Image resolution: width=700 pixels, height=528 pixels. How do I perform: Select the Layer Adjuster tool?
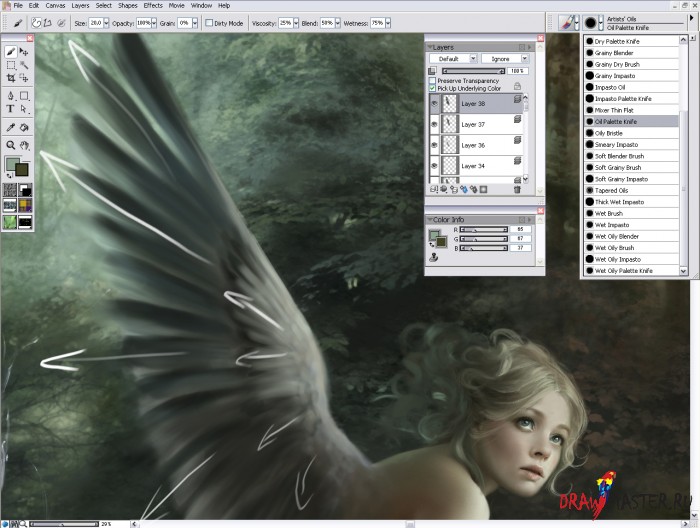24,52
